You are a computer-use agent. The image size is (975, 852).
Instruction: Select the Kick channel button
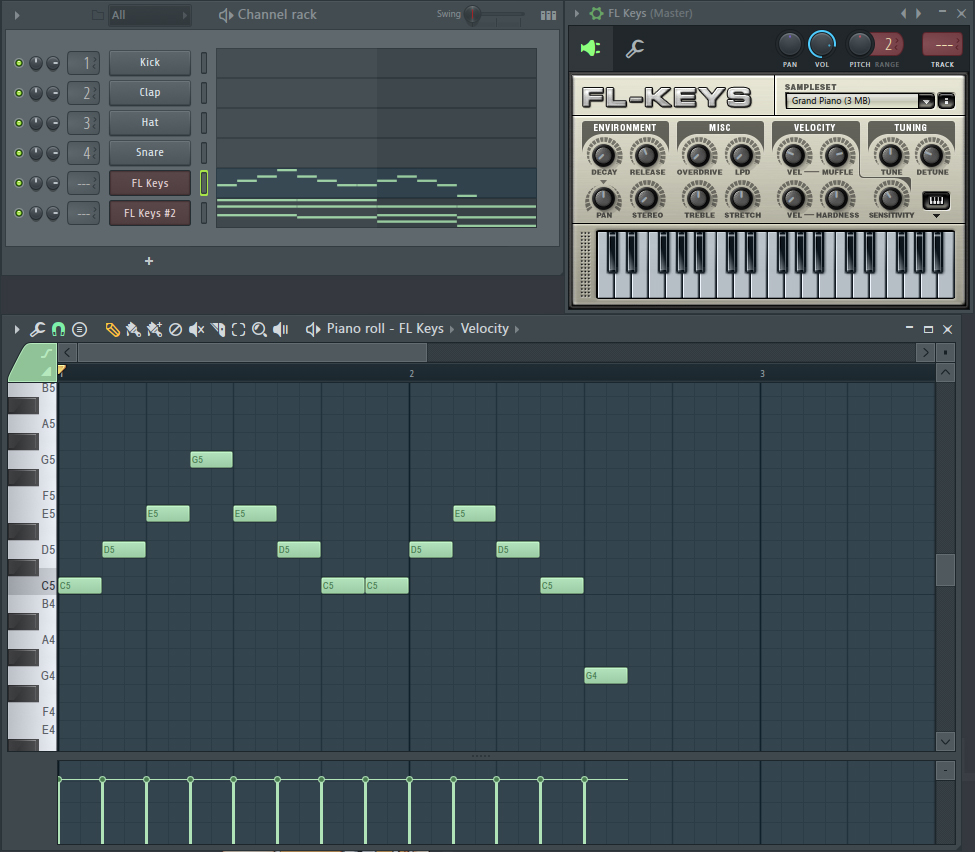pyautogui.click(x=150, y=63)
